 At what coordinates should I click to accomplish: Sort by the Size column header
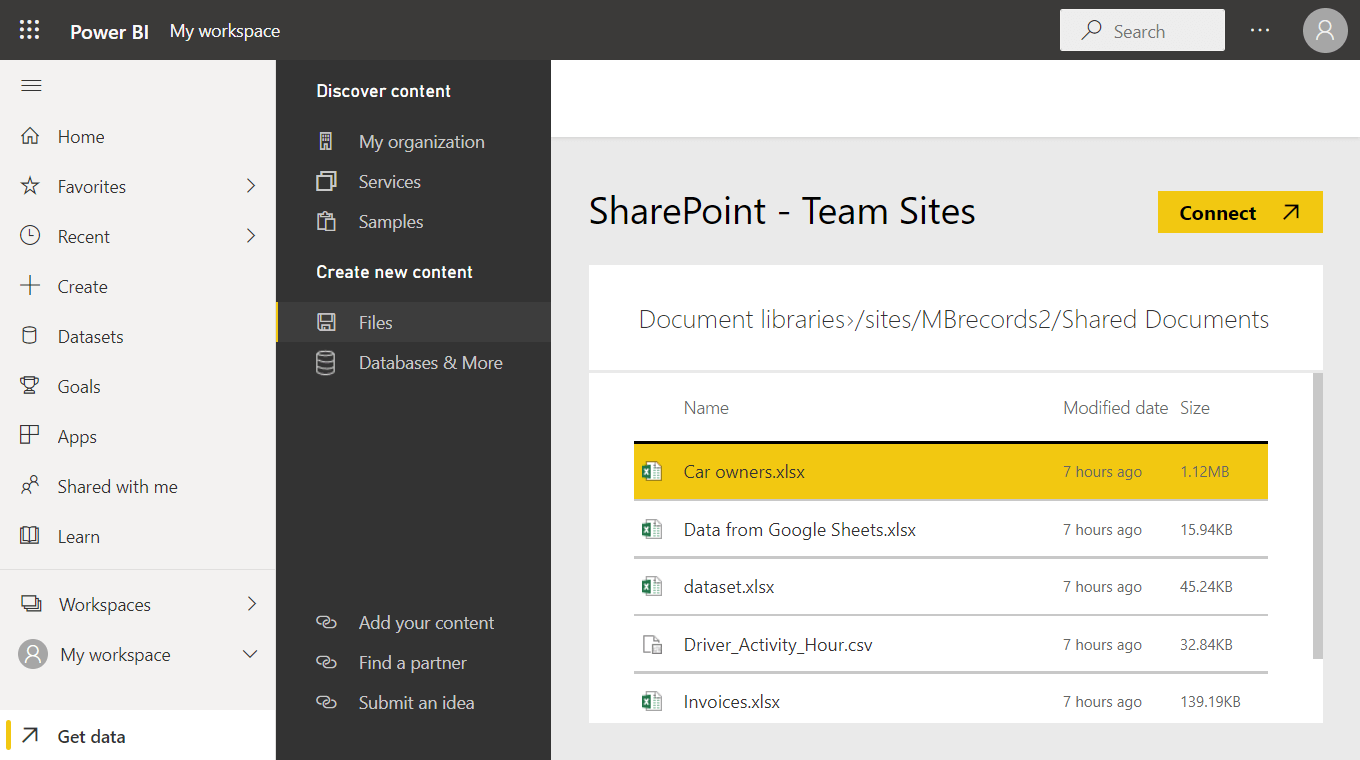pos(1195,407)
